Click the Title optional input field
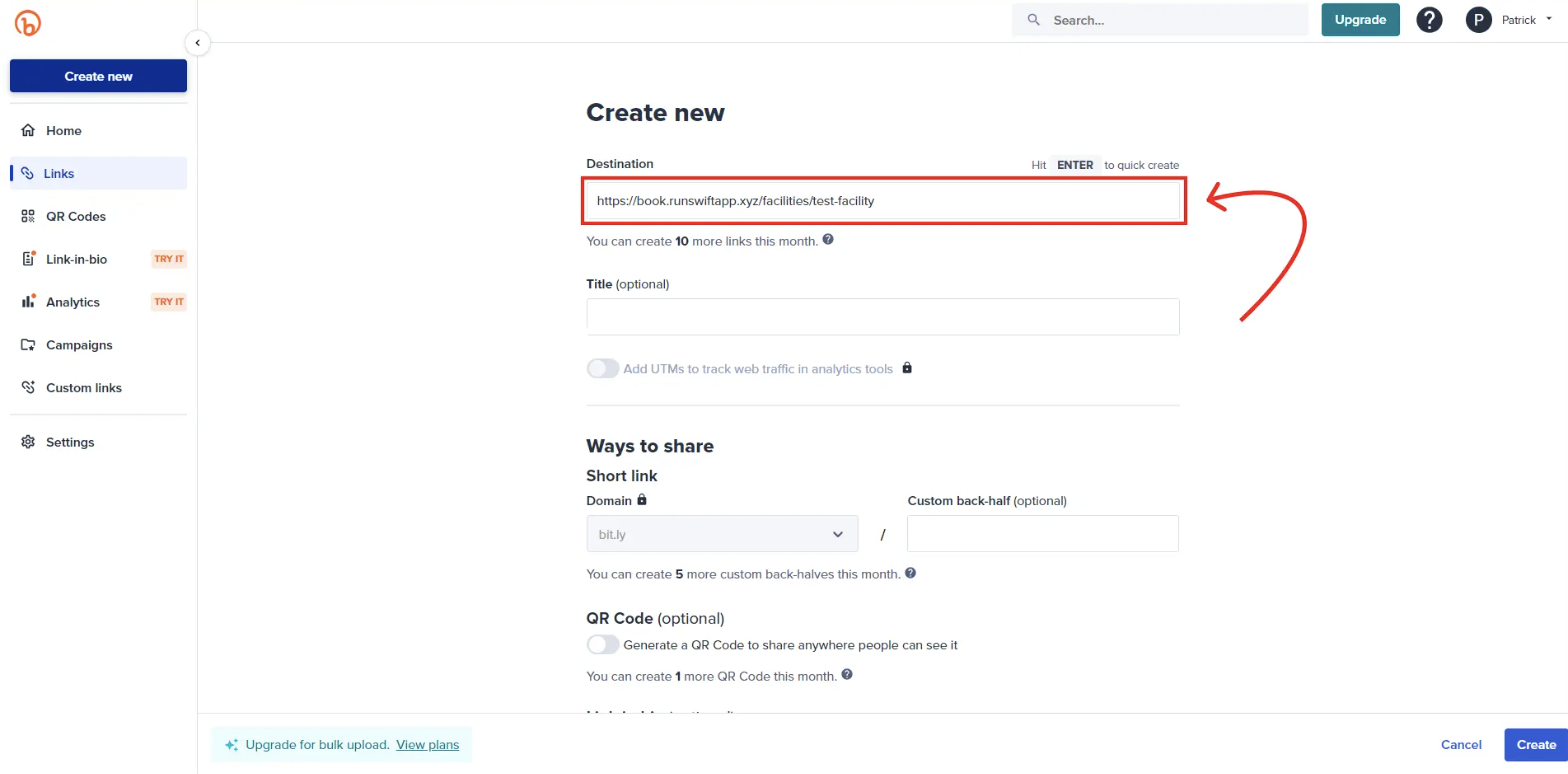Image resolution: width=1568 pixels, height=774 pixels. (x=882, y=317)
